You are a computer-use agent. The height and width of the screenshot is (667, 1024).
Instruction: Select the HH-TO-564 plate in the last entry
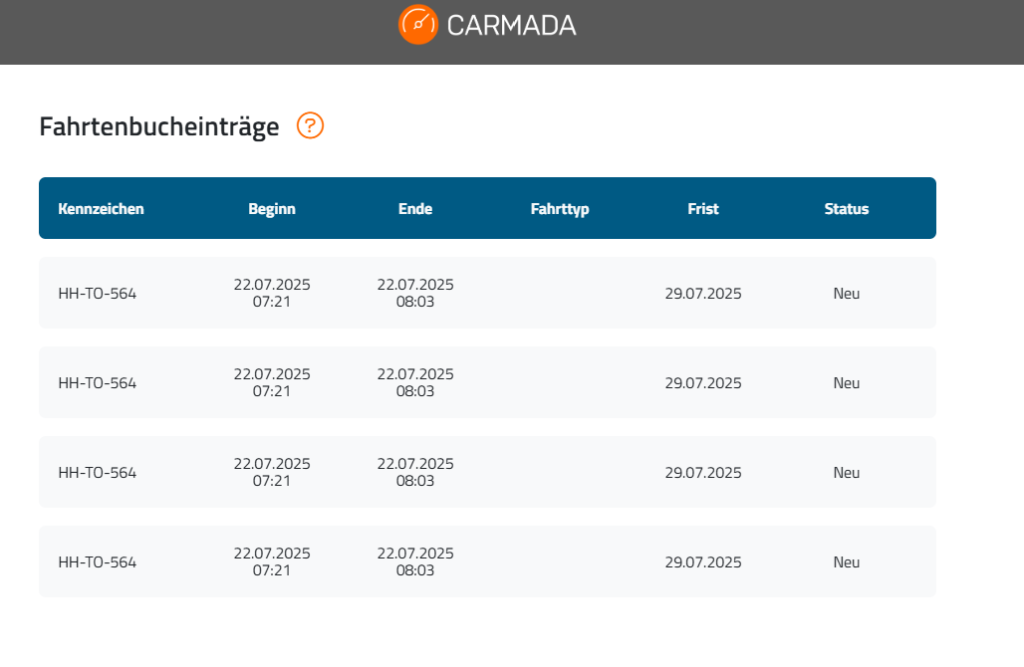(97, 562)
